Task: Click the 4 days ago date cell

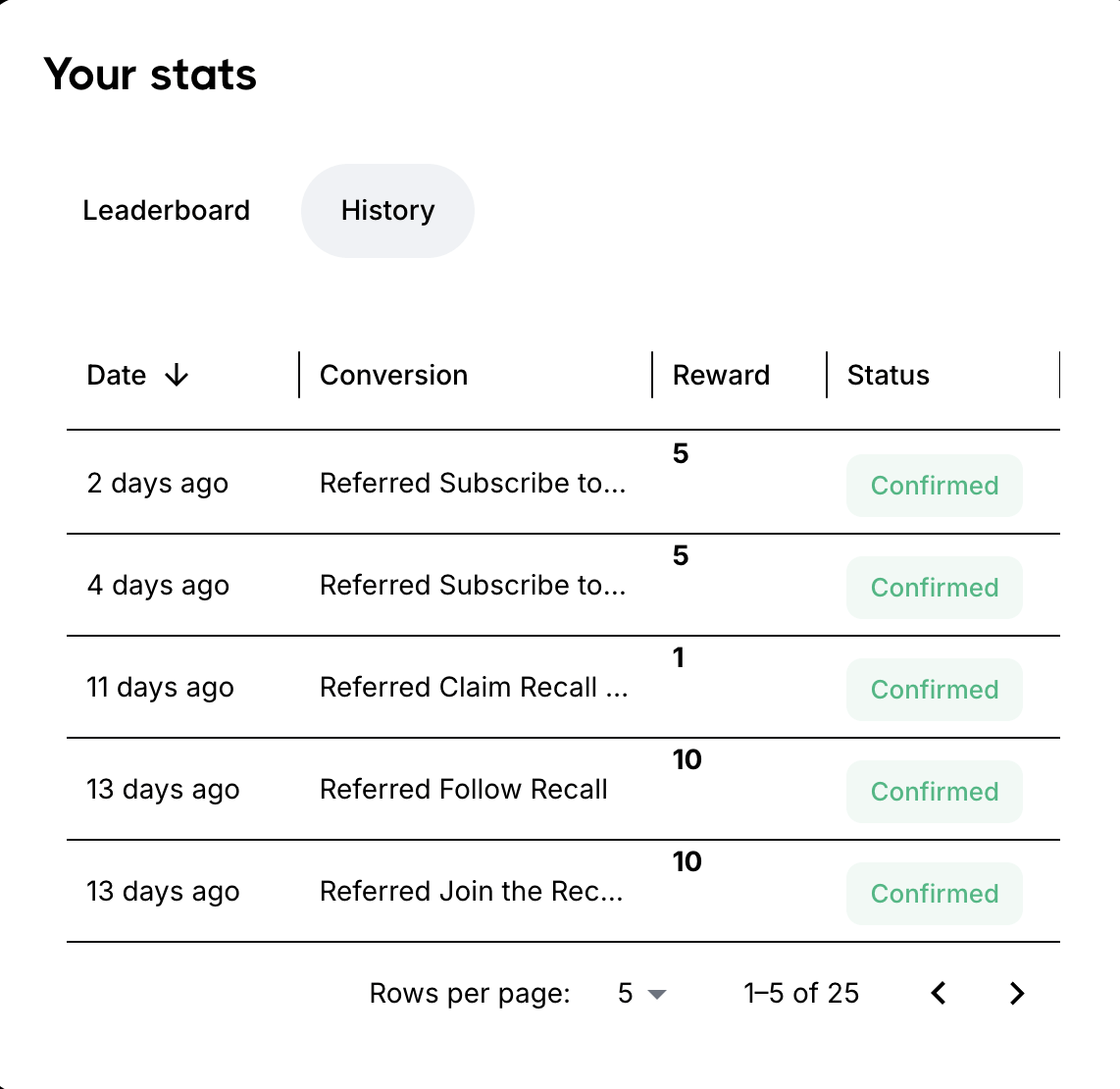Action: [x=158, y=586]
